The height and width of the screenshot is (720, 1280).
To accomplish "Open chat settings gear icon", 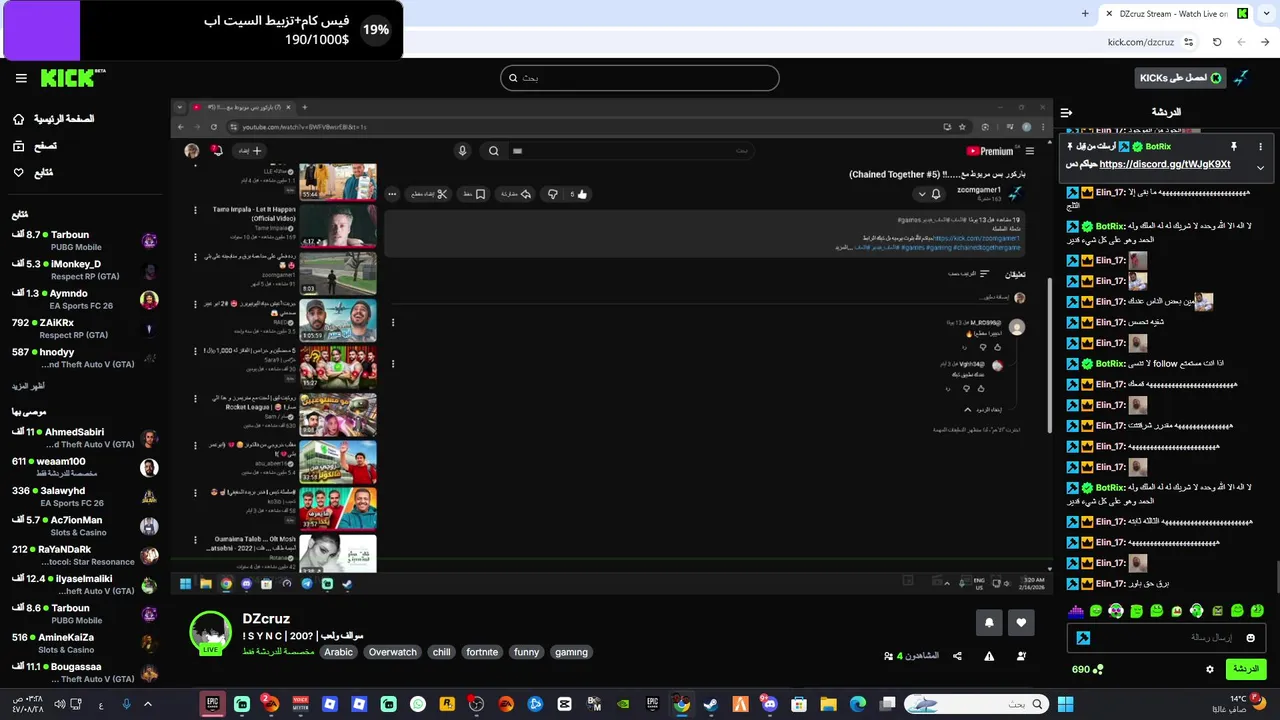I will (x=1210, y=669).
